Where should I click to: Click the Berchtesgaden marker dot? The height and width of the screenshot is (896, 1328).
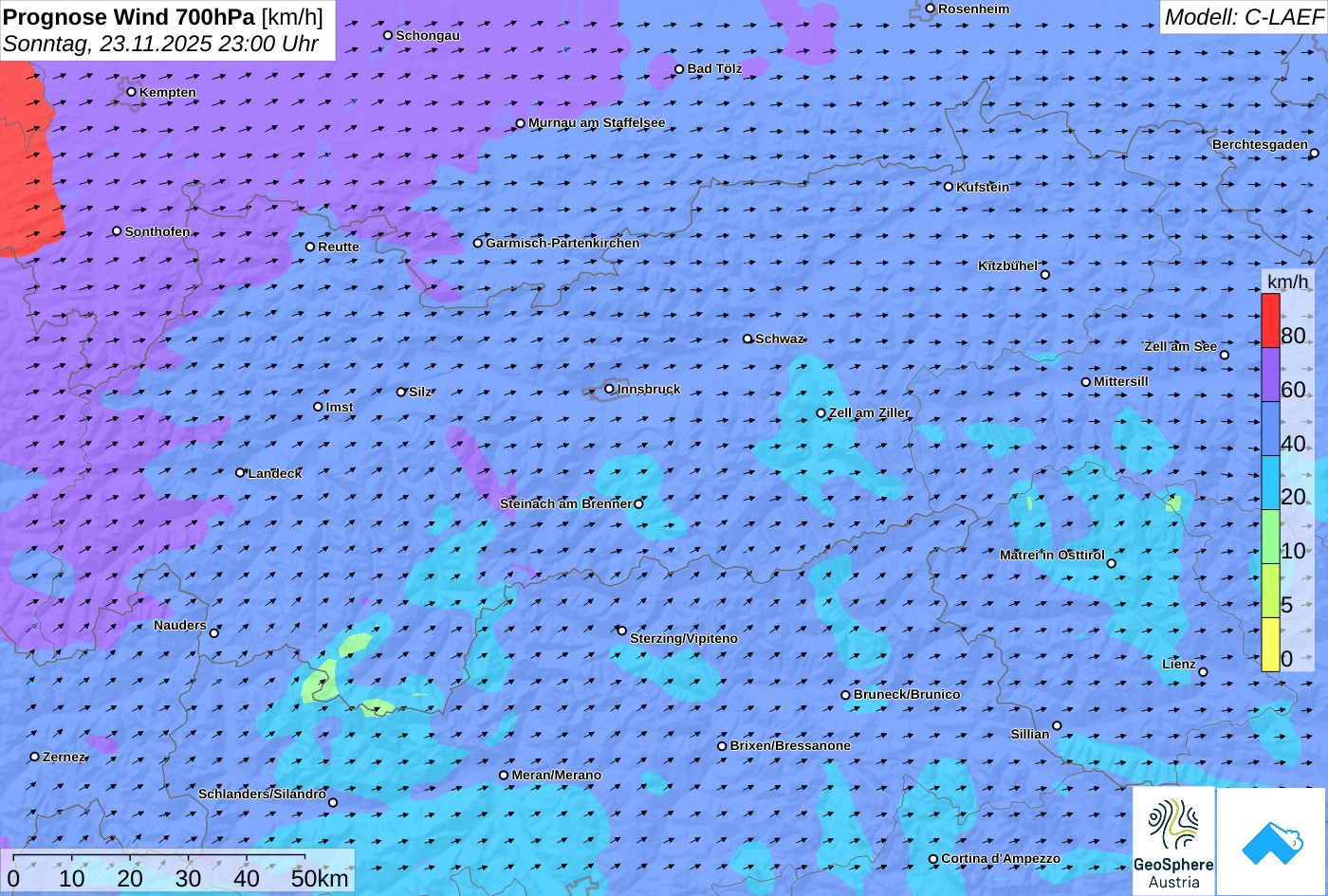(1315, 153)
